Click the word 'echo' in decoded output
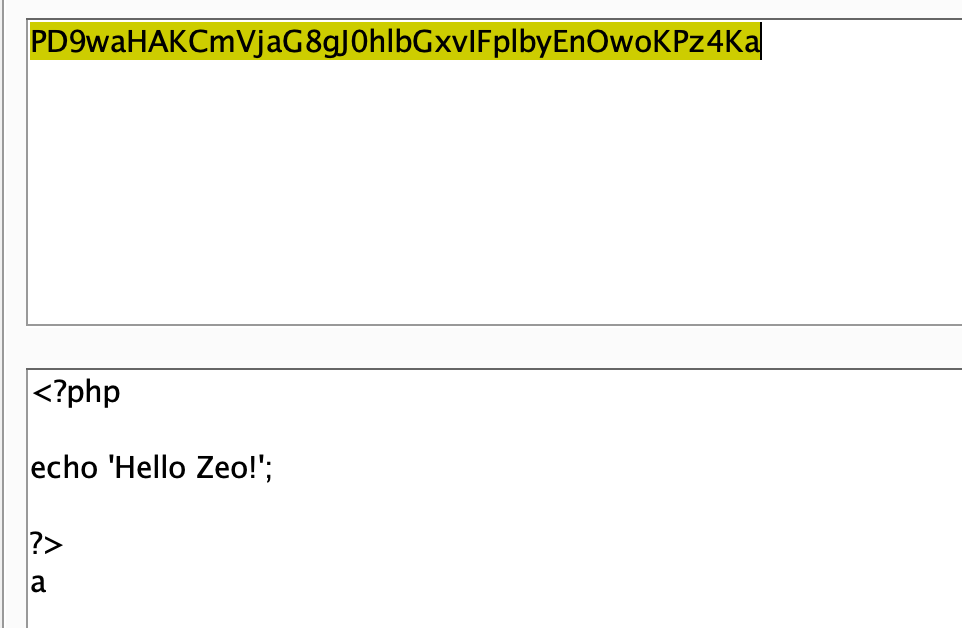 tap(64, 468)
